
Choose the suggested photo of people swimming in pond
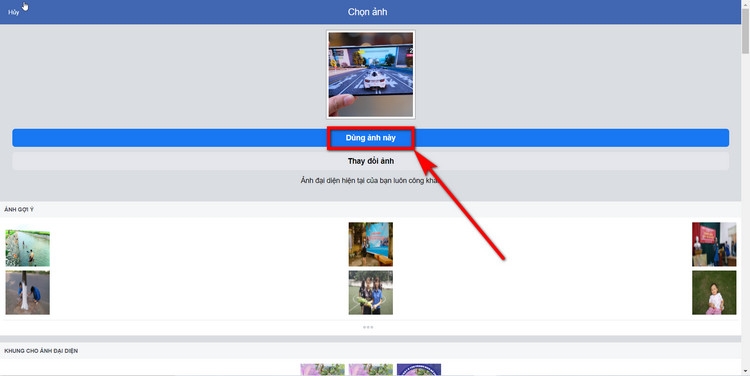pos(28,248)
